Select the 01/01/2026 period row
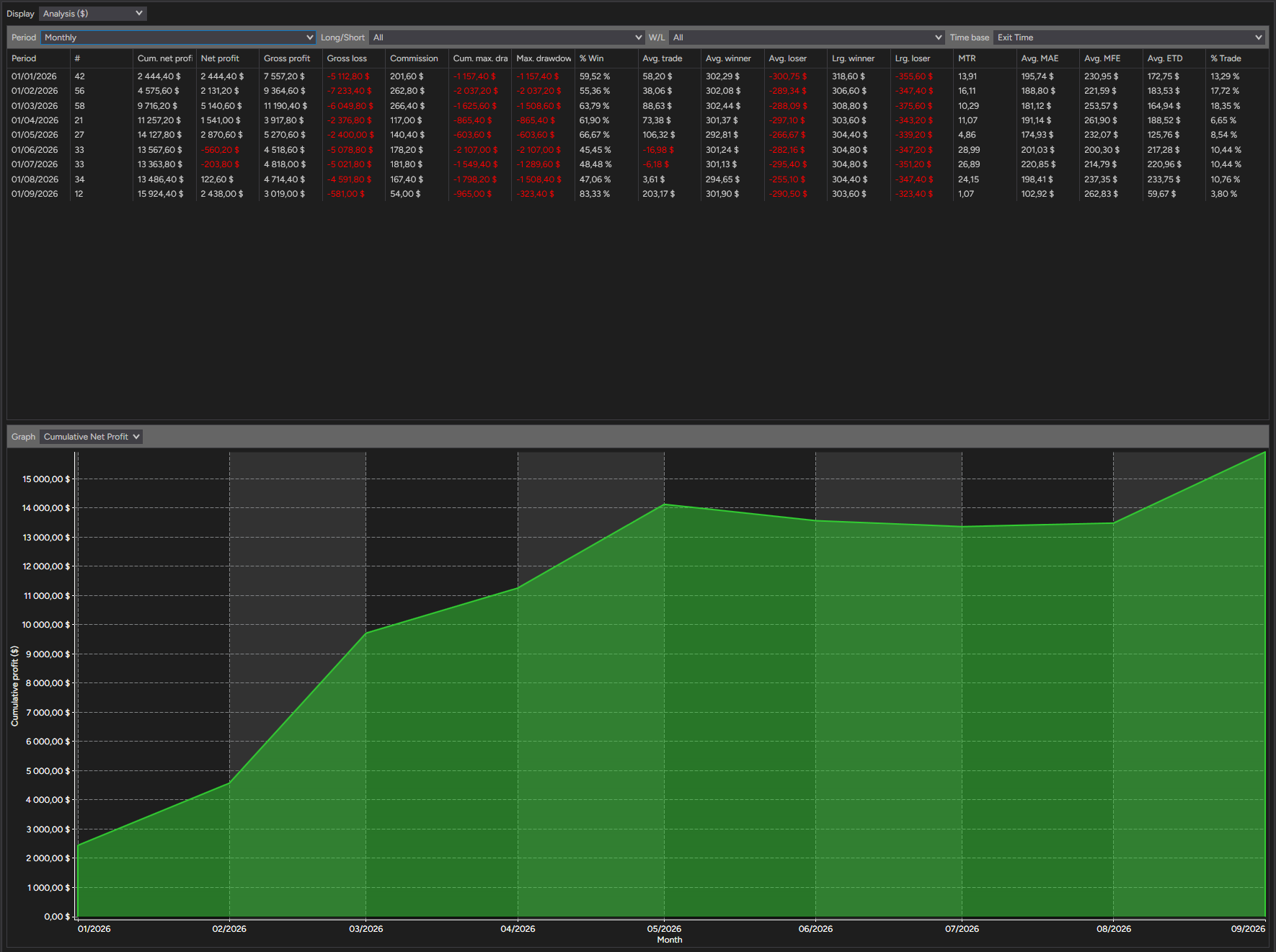This screenshot has width=1276, height=952. (637, 76)
